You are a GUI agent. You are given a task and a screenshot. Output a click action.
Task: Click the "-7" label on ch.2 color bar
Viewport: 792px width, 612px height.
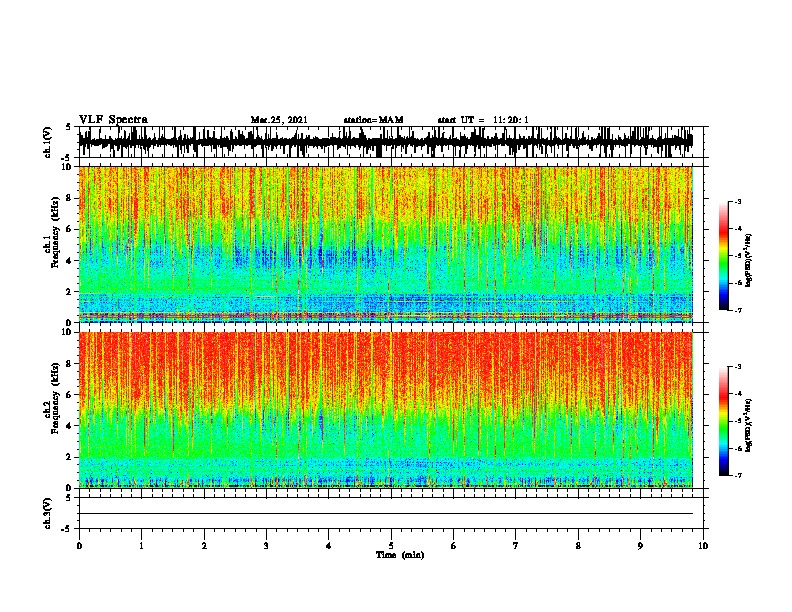coord(737,475)
